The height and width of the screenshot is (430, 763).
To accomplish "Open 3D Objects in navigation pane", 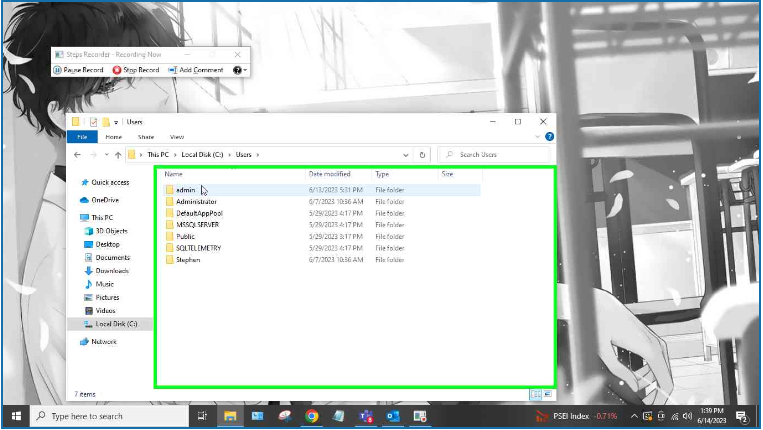I will point(111,231).
